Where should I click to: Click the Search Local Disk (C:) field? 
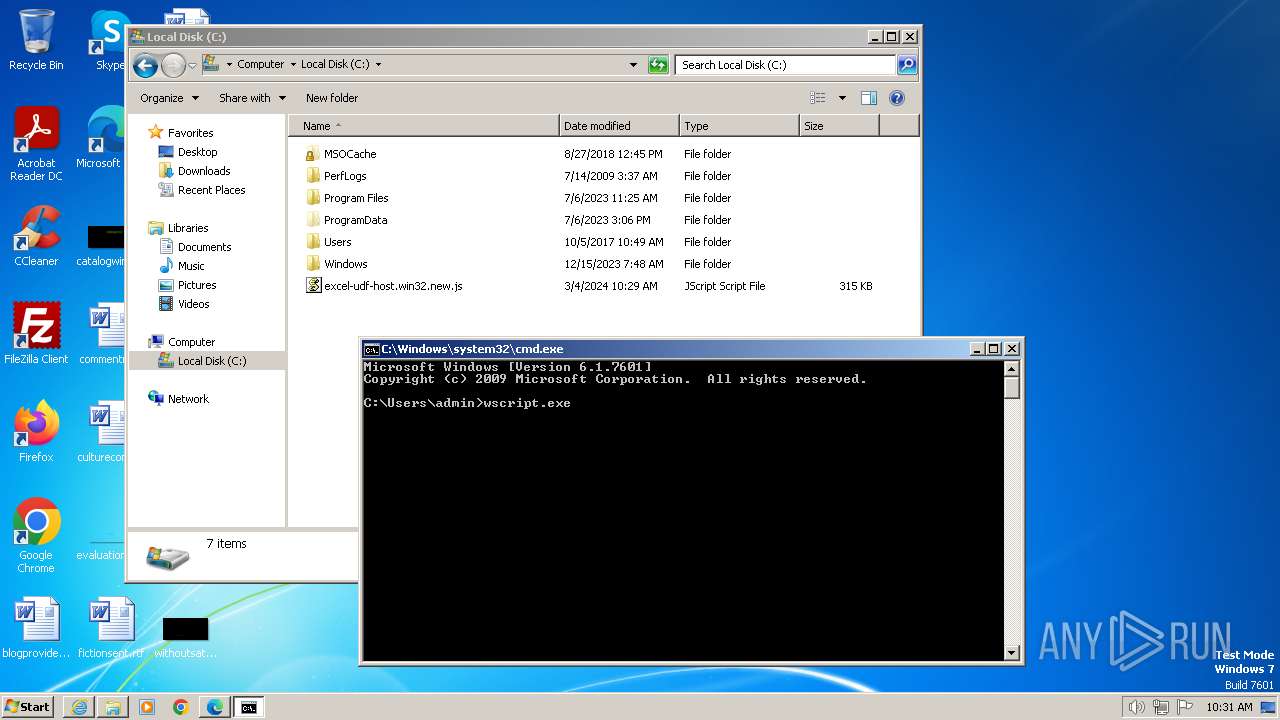[x=785, y=65]
